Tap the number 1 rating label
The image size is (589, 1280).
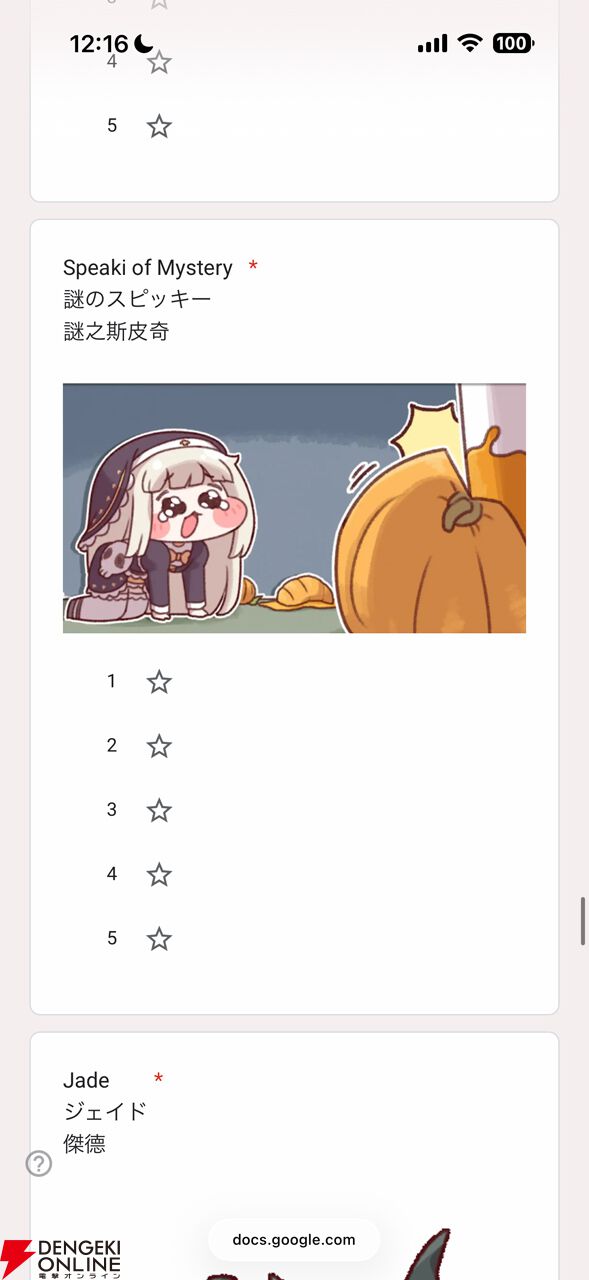pos(112,682)
